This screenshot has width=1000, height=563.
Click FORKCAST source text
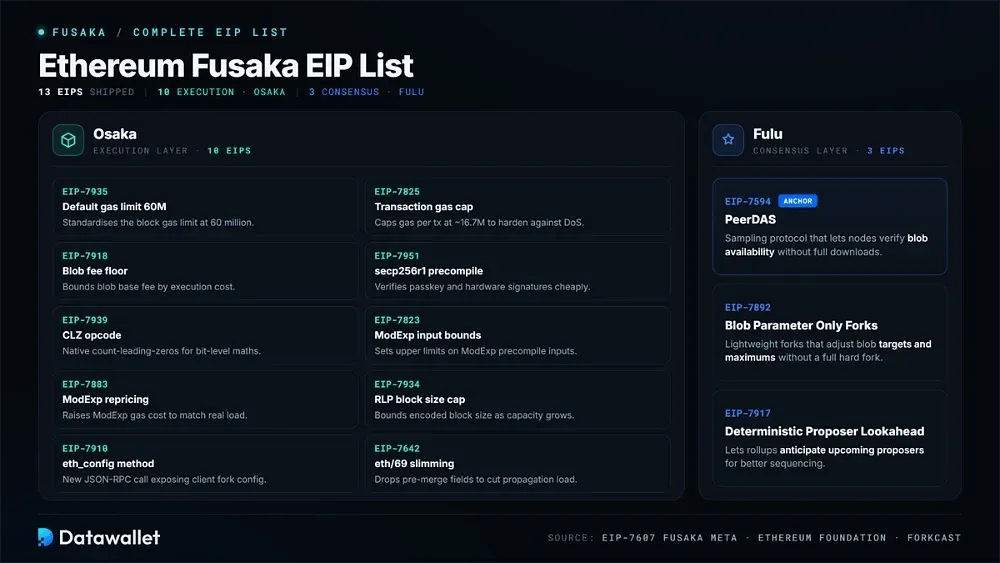[x=934, y=538]
